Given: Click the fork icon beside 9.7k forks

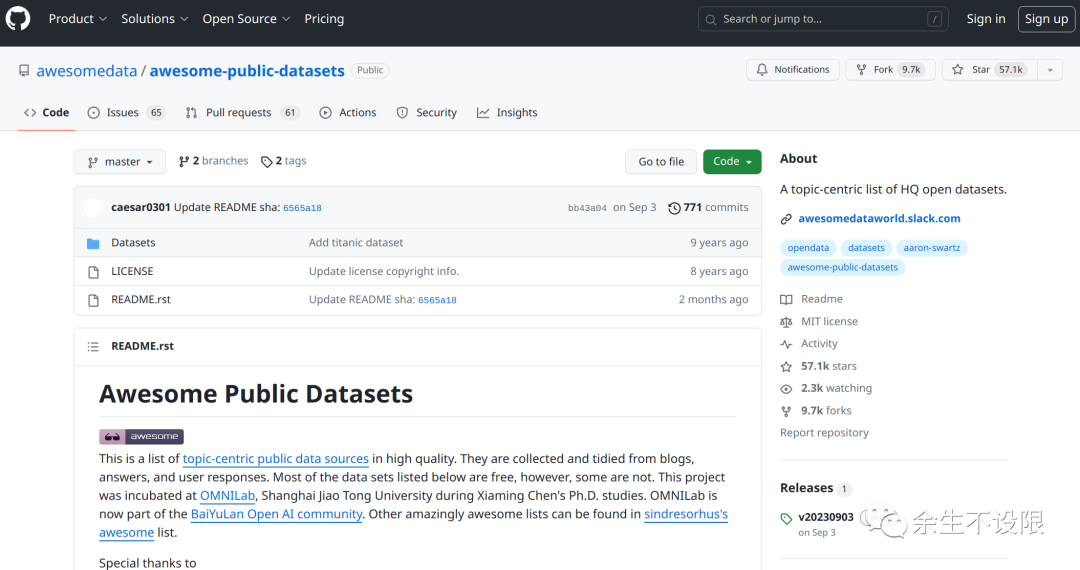Looking at the screenshot, I should tap(786, 411).
